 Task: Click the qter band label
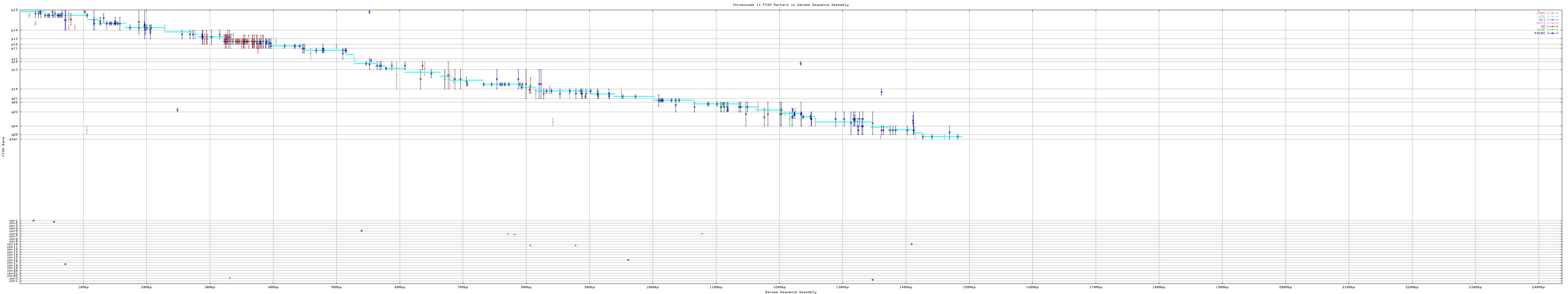tap(13, 139)
